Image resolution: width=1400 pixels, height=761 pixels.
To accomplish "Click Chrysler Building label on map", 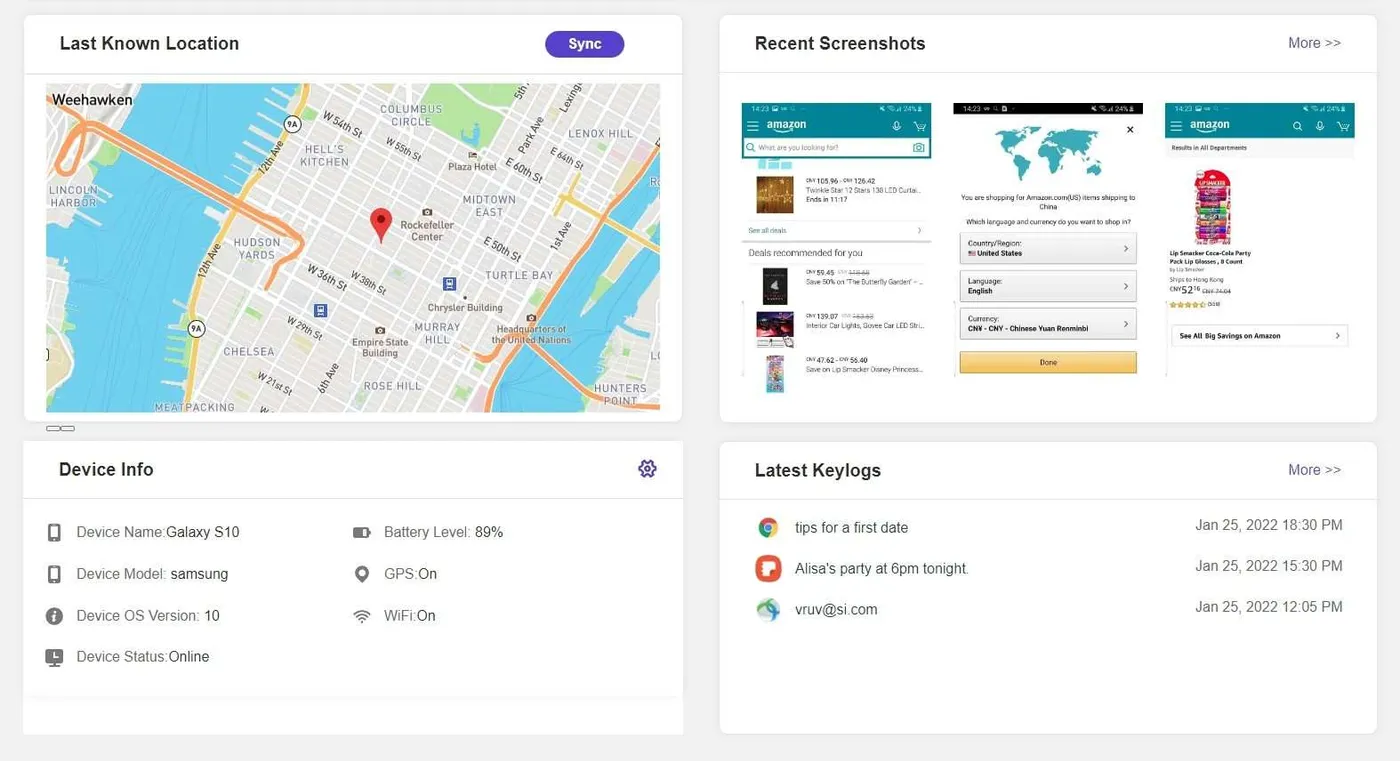I will [465, 308].
